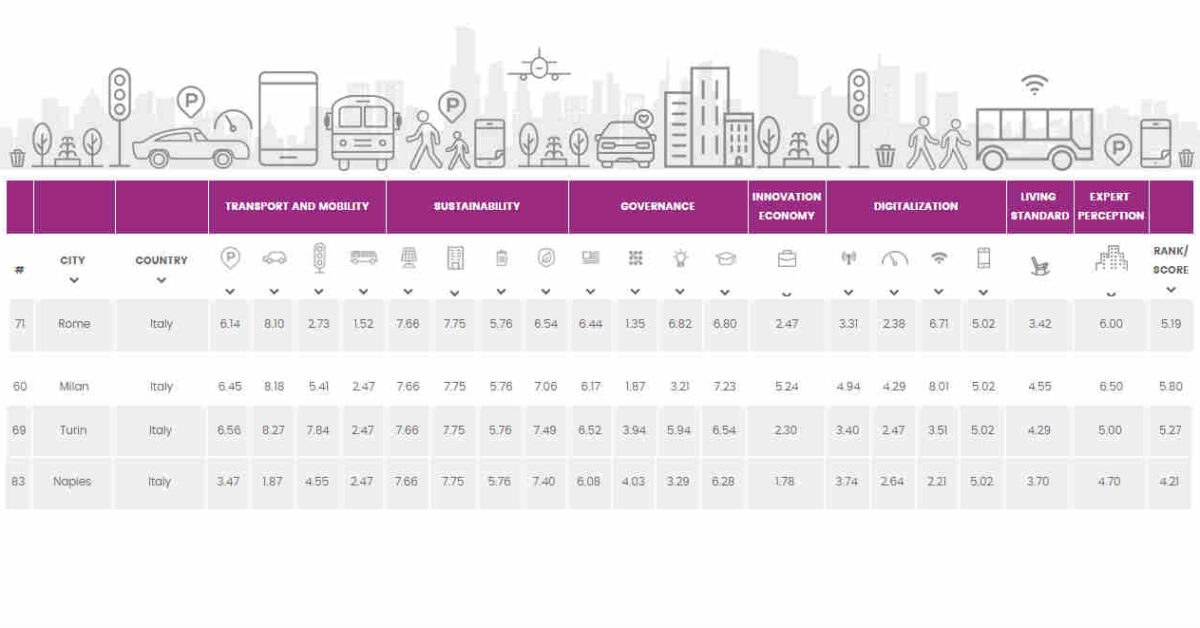Click the traffic light icon column header

(319, 258)
